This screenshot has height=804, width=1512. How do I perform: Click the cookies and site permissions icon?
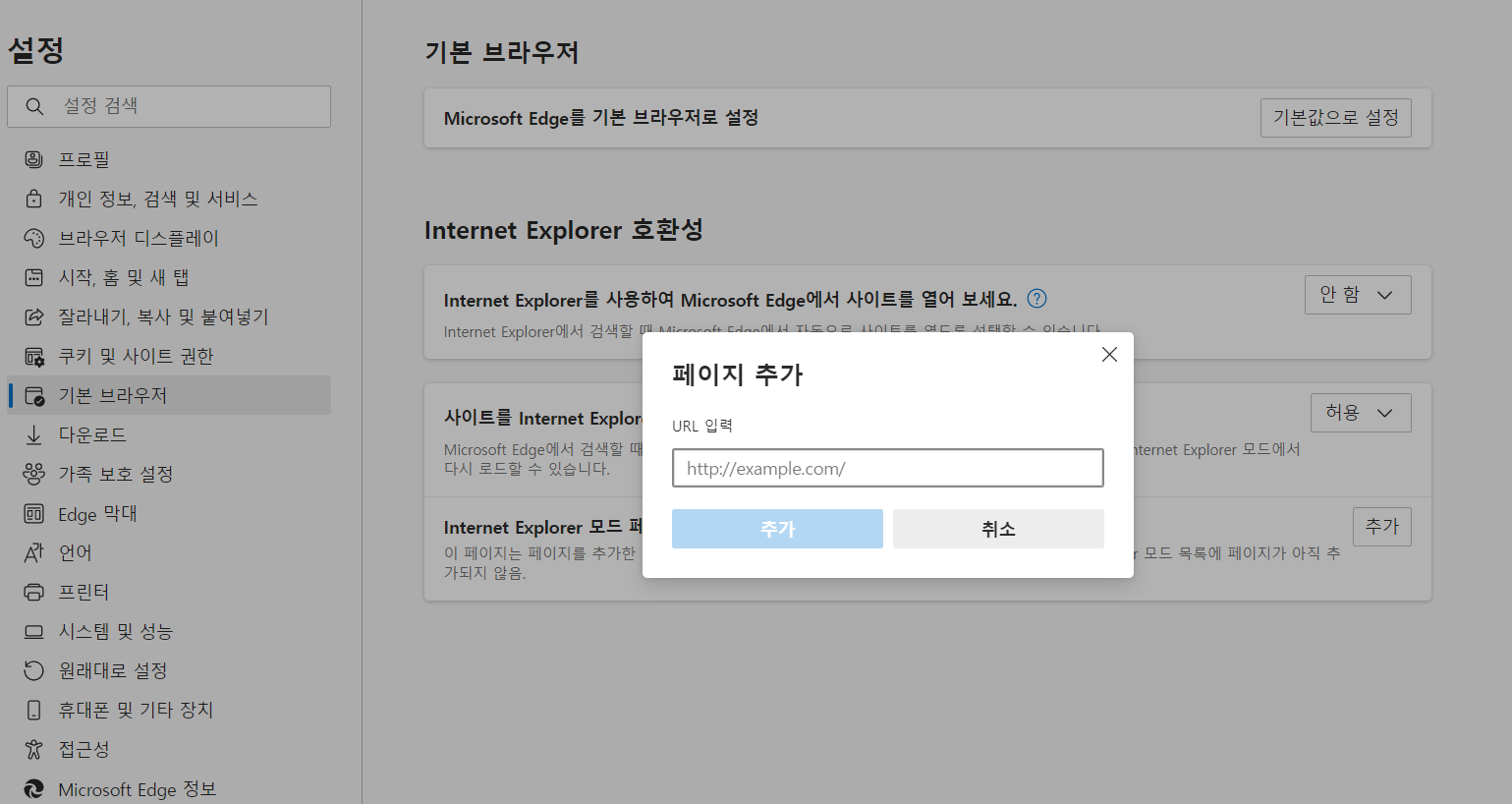tap(33, 356)
